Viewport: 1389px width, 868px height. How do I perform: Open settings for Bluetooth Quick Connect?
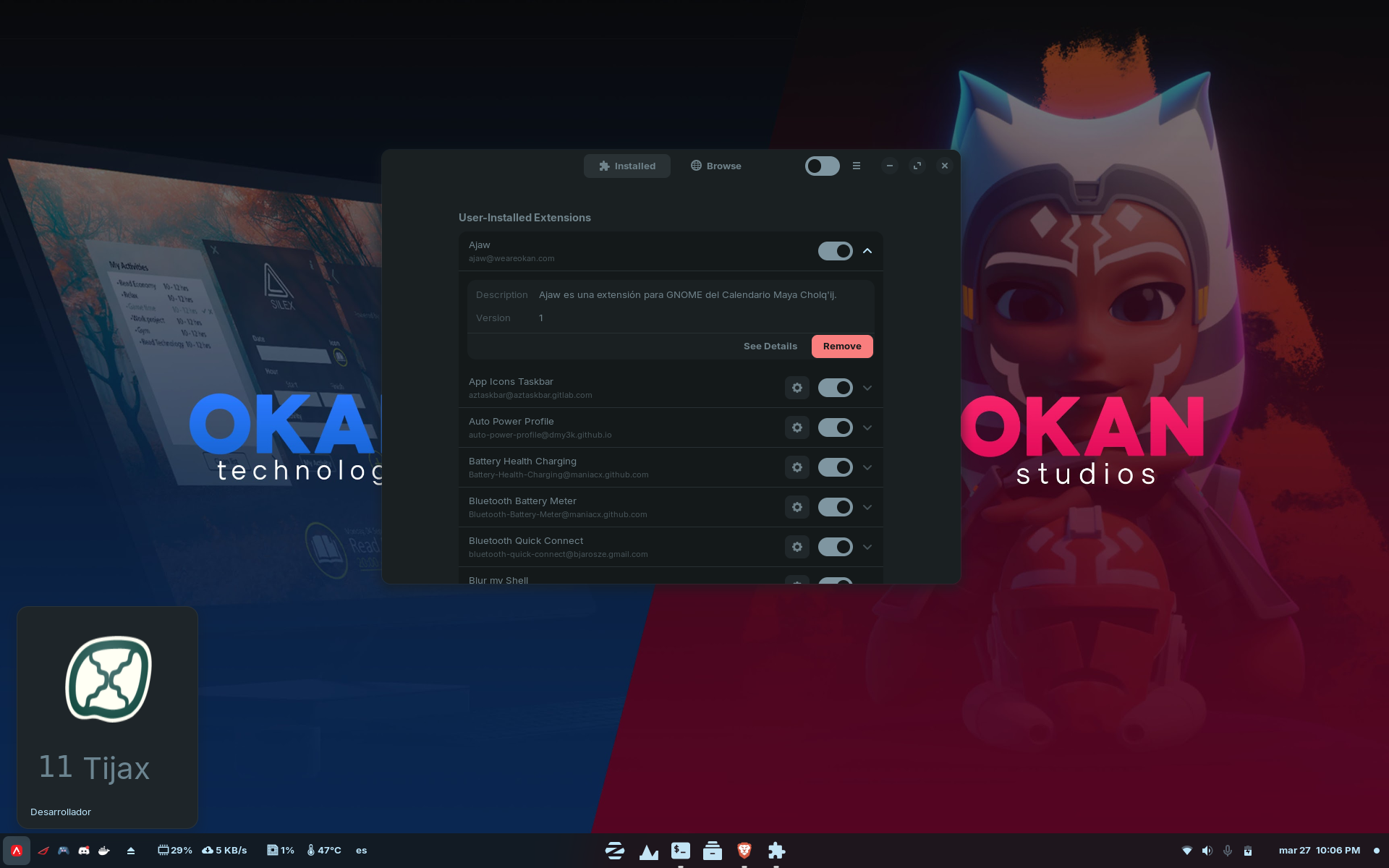pos(797,547)
